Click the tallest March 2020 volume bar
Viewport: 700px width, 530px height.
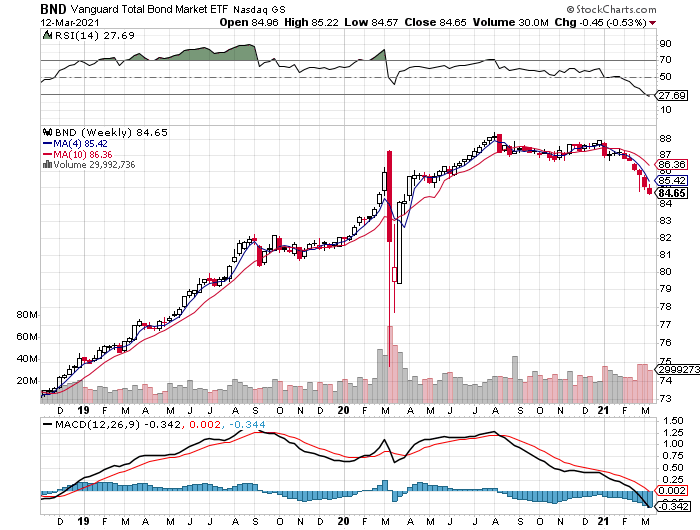tap(390, 364)
